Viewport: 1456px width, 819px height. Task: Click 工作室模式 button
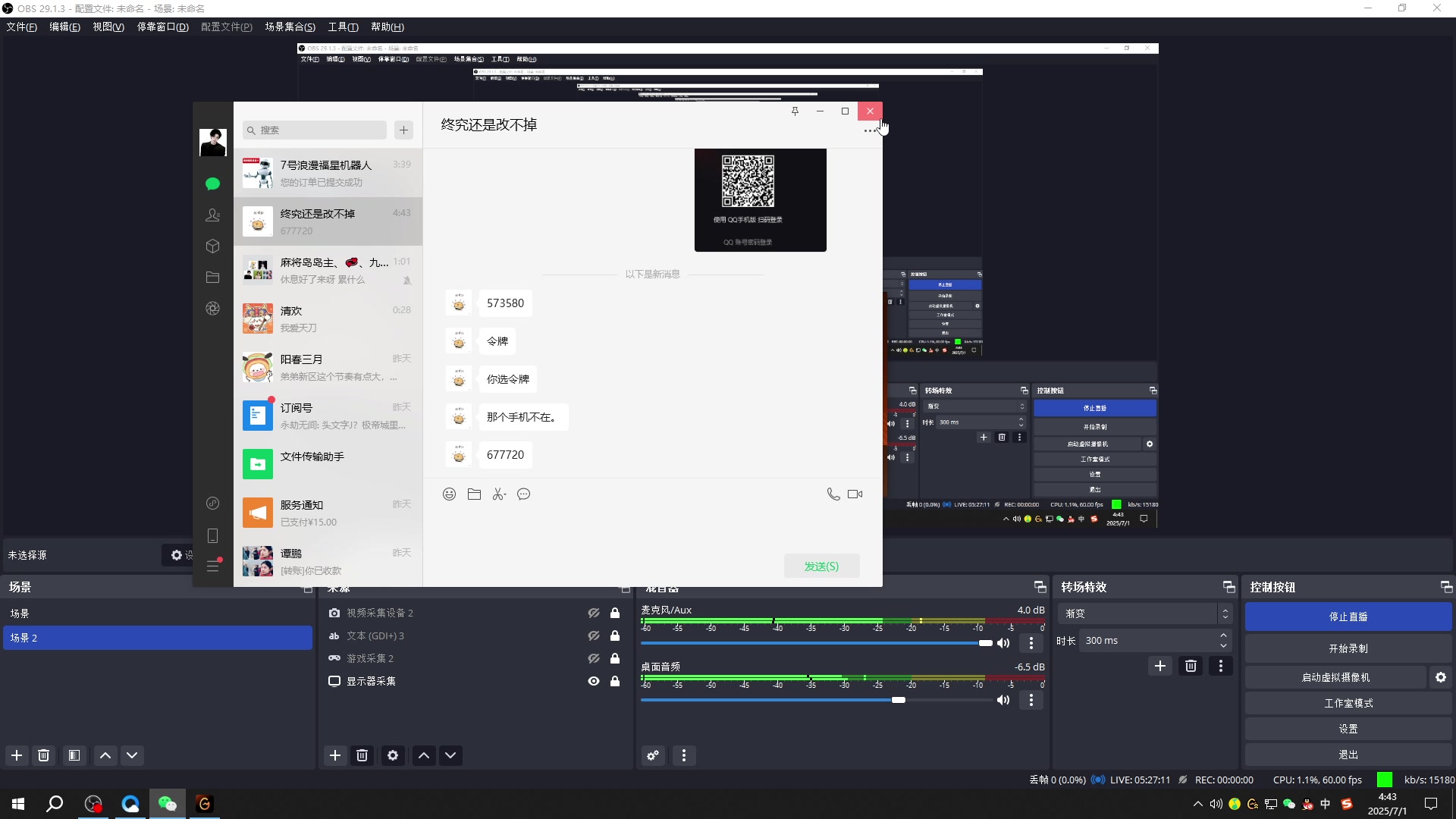(1348, 703)
